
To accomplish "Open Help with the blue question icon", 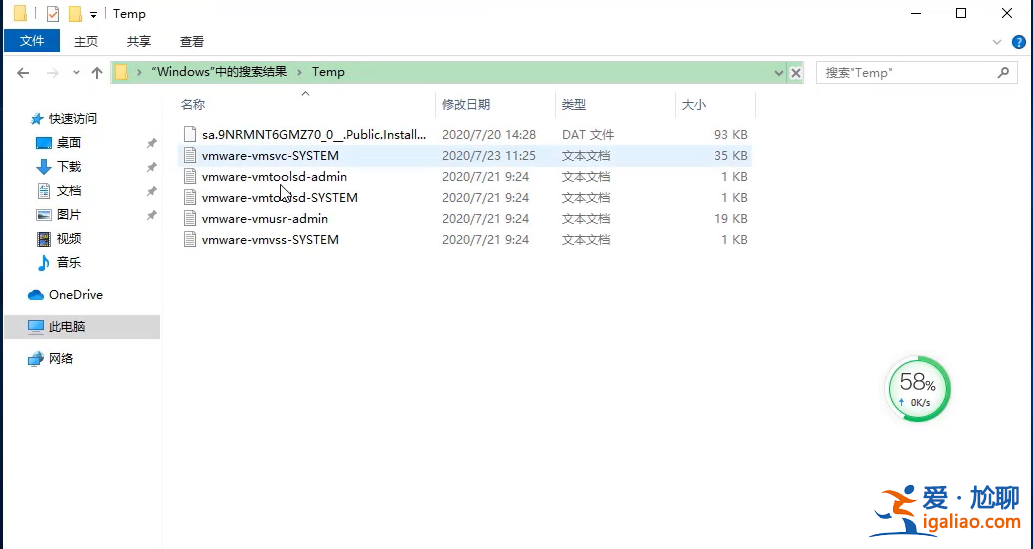I will 1019,42.
